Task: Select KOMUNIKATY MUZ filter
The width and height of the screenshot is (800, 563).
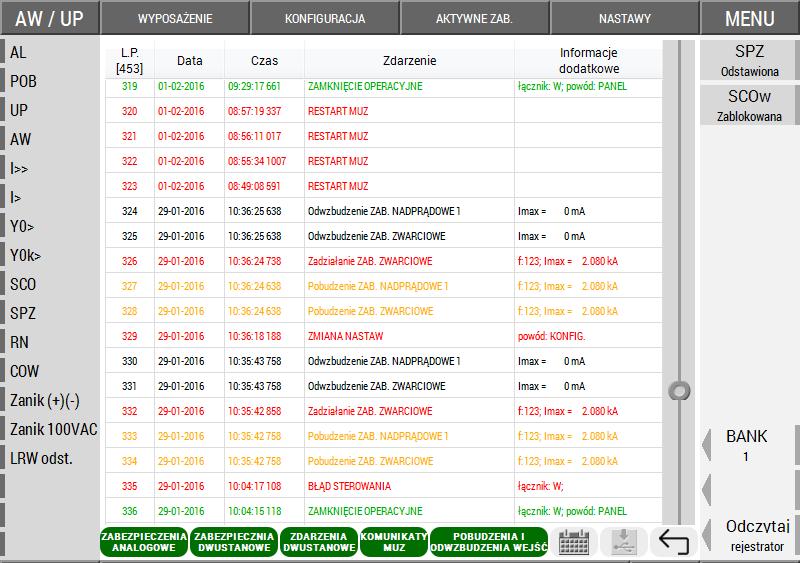Action: click(394, 542)
